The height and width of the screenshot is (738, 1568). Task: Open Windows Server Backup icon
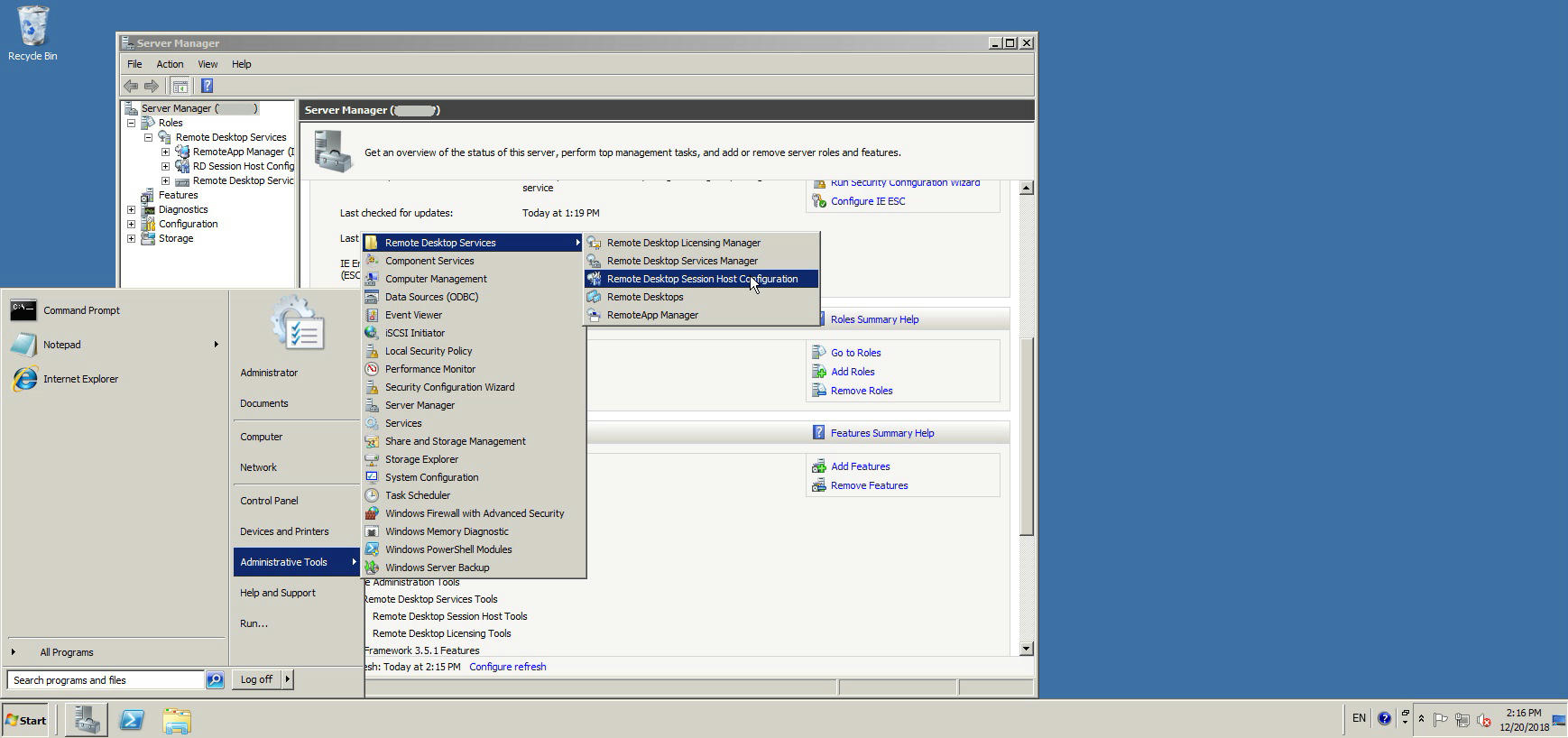click(372, 567)
